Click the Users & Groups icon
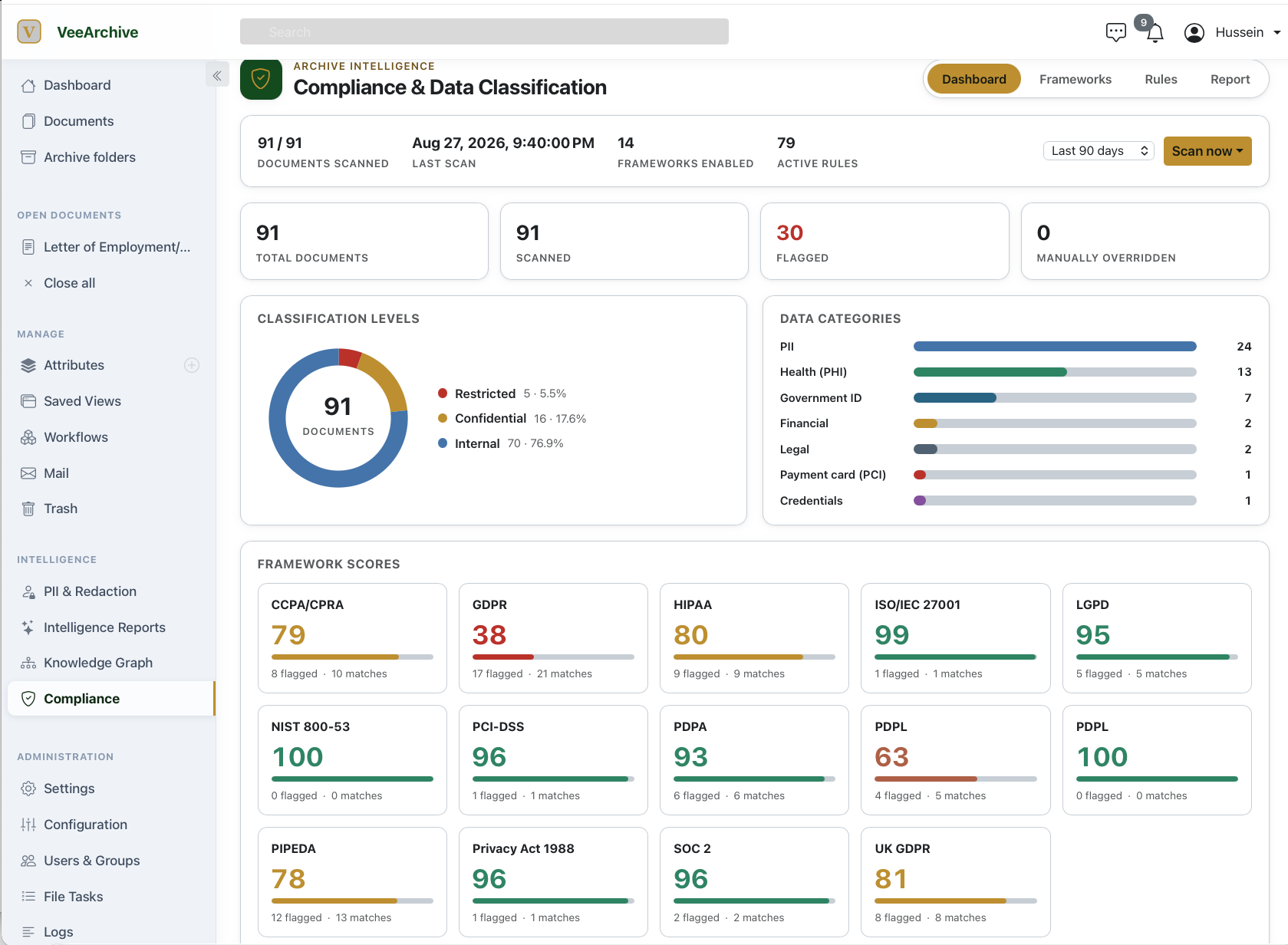Screen dimensions: 1288x945 click(x=28, y=861)
